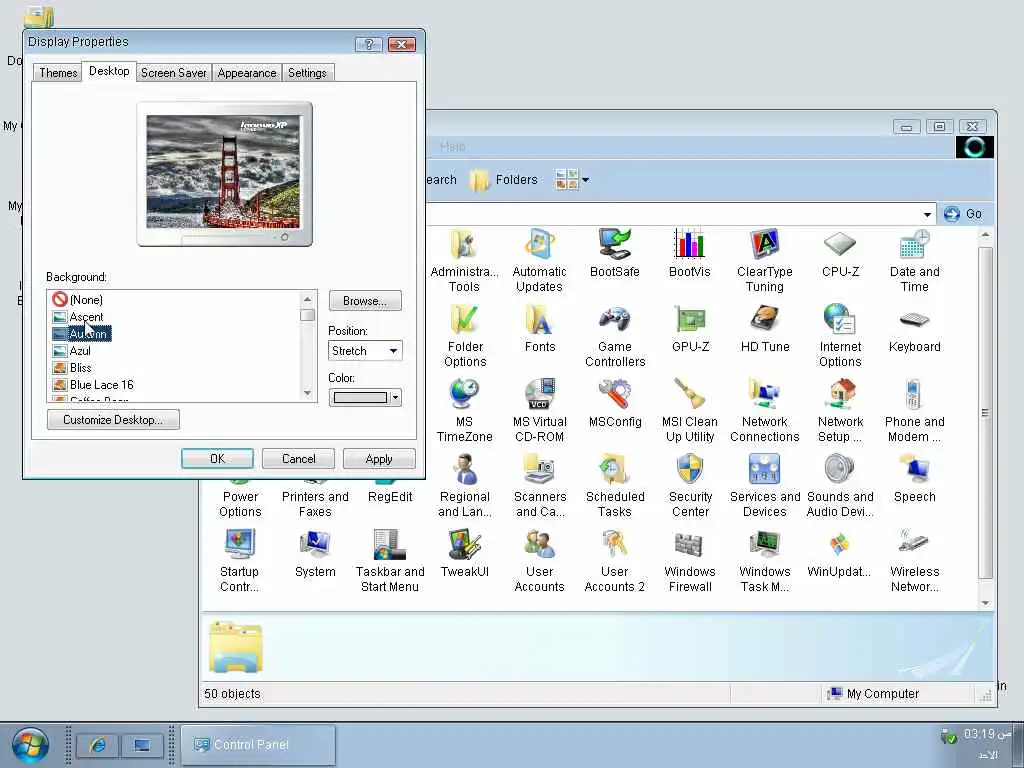The height and width of the screenshot is (768, 1024).
Task: Open Game Controllers
Action: coord(615,336)
